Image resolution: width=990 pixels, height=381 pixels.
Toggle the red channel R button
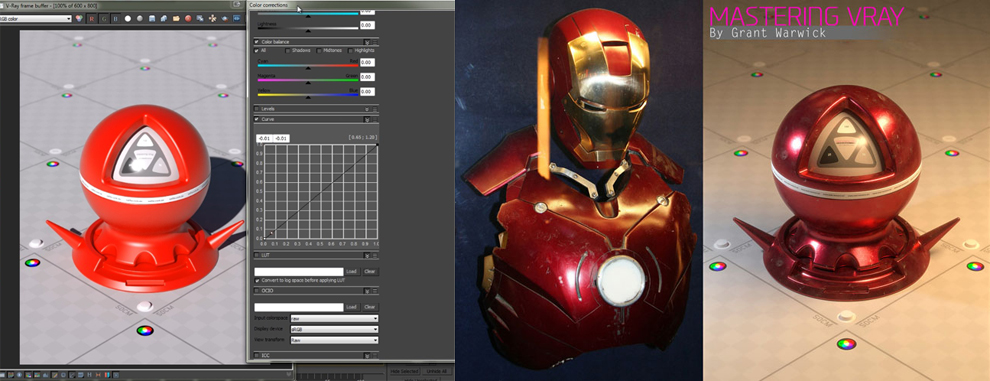point(92,19)
